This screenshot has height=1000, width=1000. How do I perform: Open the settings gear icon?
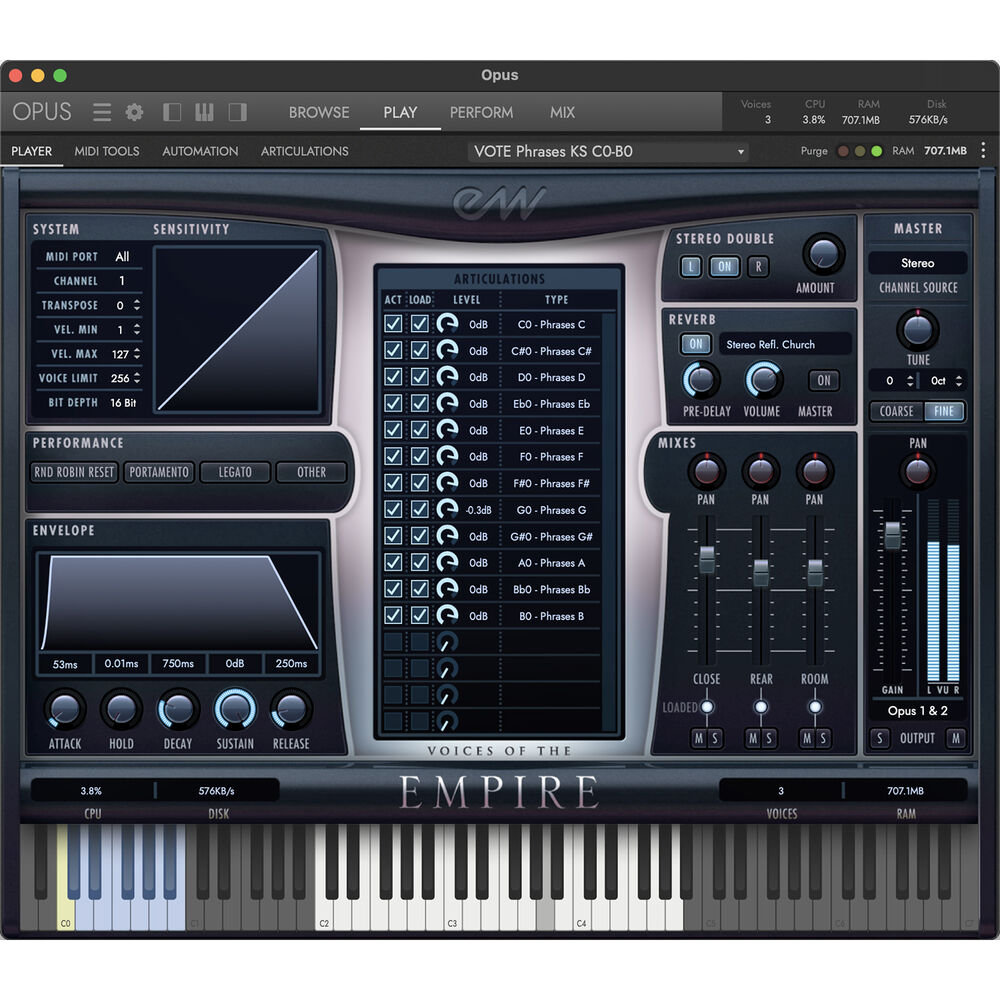[134, 112]
